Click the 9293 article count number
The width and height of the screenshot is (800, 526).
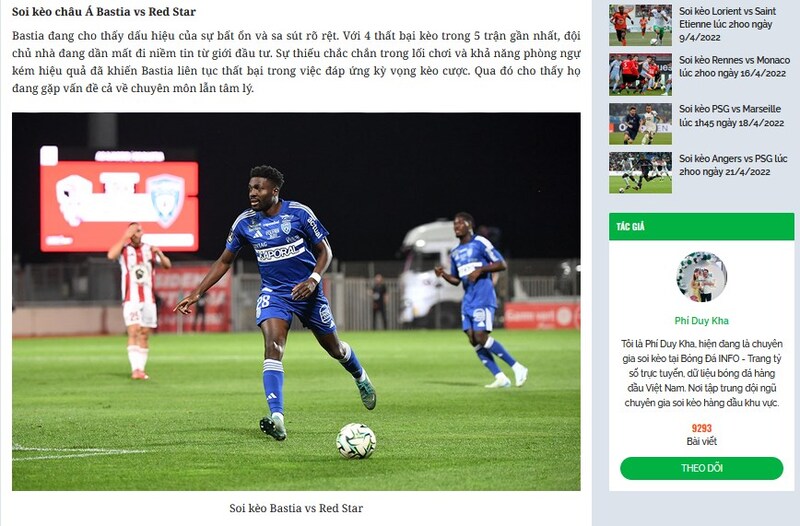(x=702, y=429)
